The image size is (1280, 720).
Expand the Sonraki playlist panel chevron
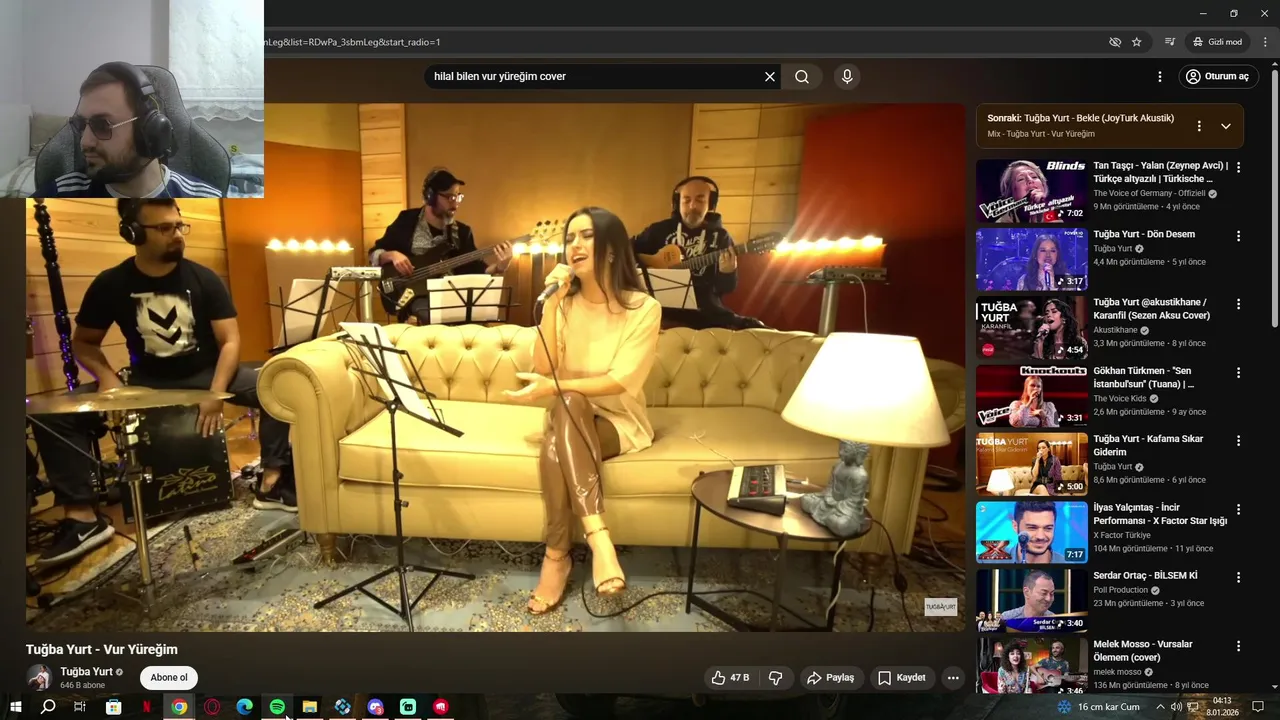click(1226, 126)
